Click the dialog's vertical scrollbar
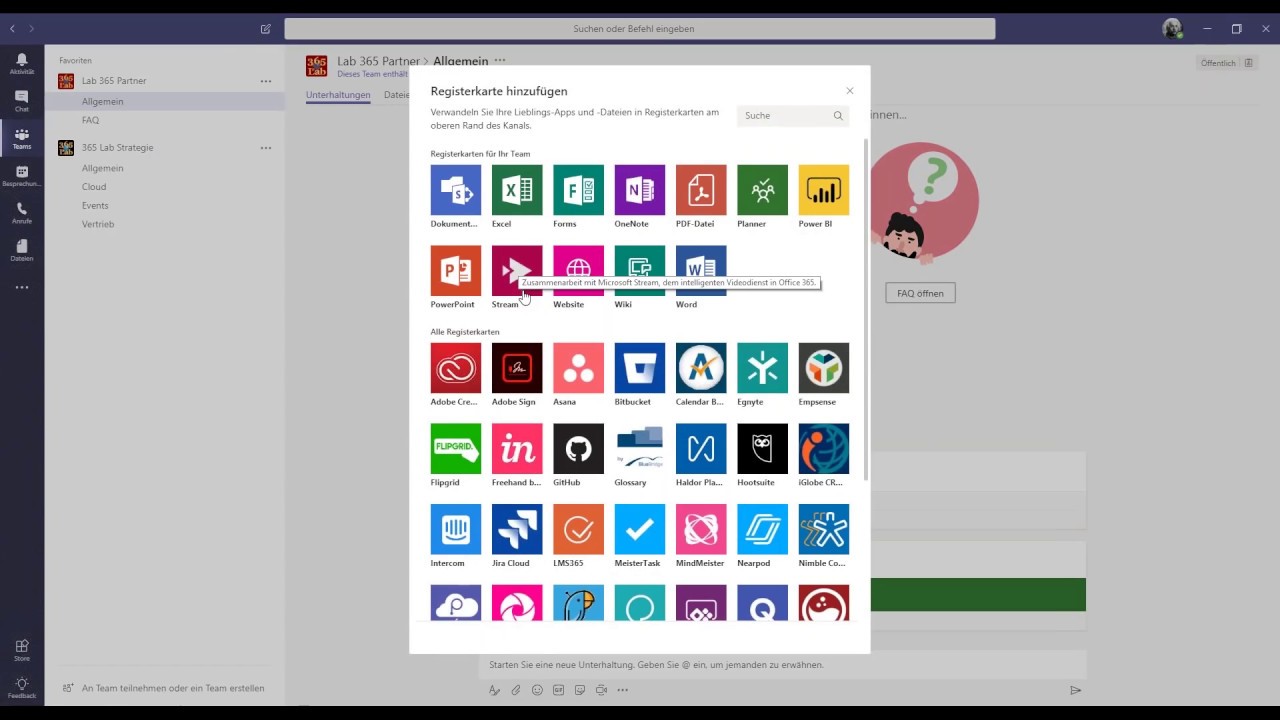This screenshot has height=720, width=1280. (x=866, y=310)
